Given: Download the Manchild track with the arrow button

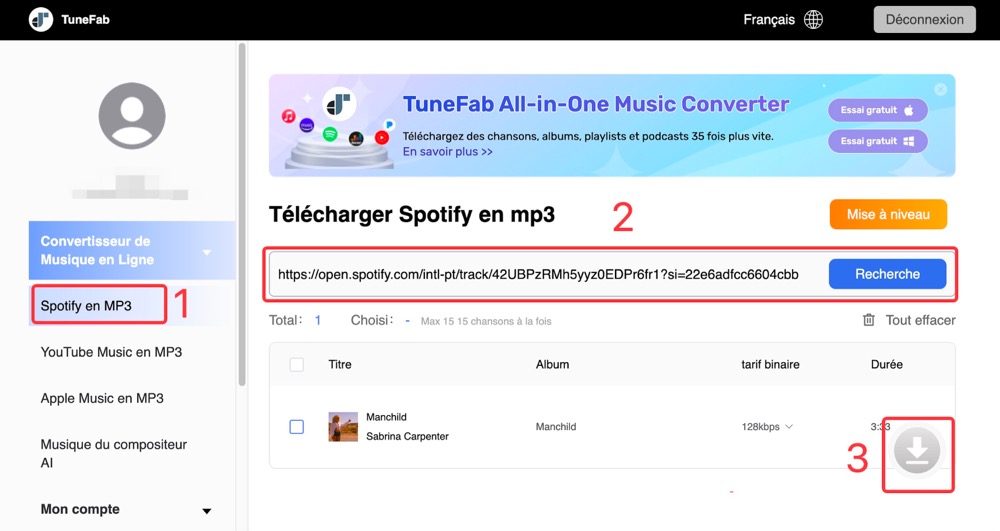Looking at the screenshot, I should pyautogui.click(x=917, y=451).
